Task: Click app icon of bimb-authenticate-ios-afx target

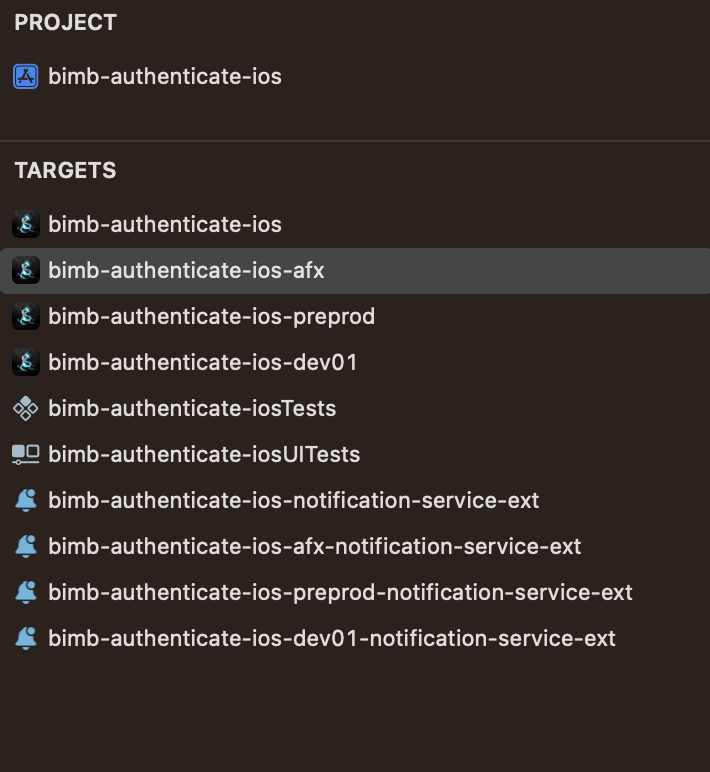Action: (26, 270)
